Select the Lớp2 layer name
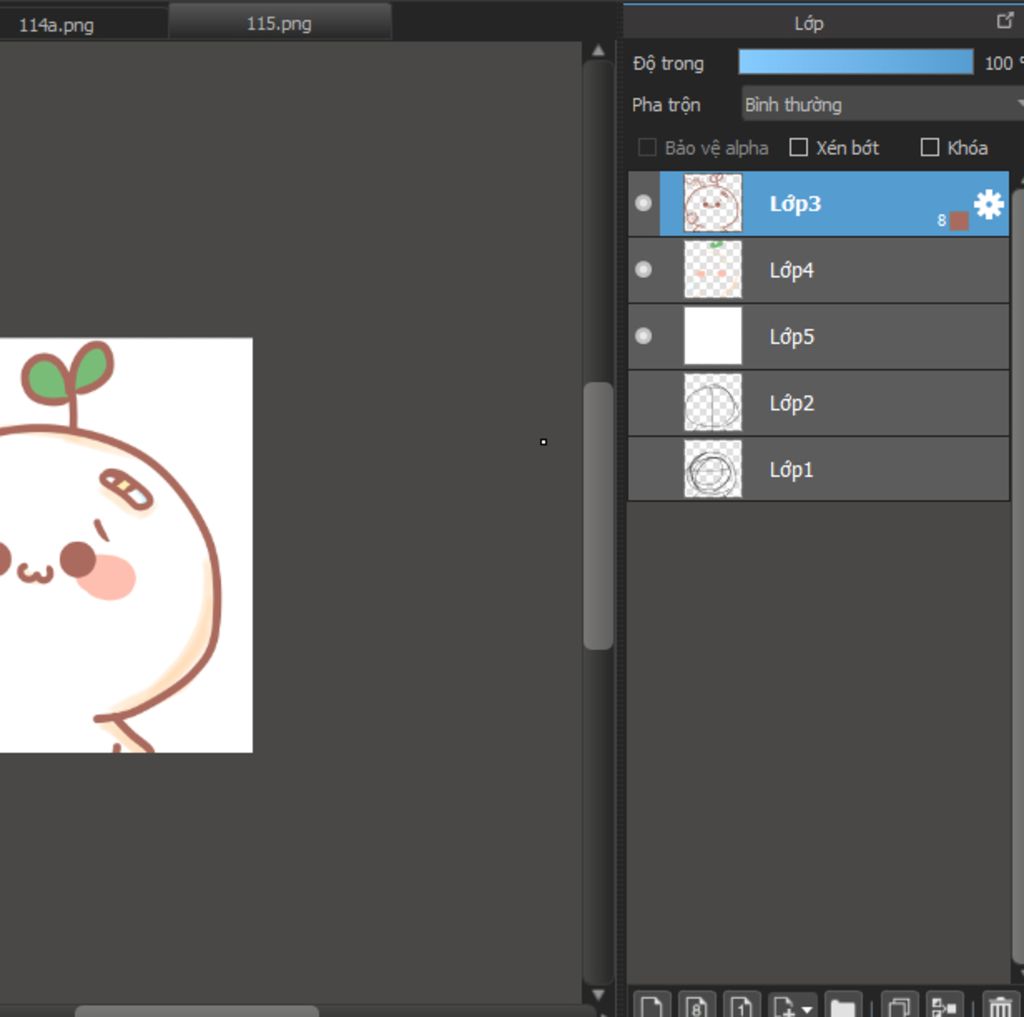This screenshot has width=1024, height=1017. [792, 403]
